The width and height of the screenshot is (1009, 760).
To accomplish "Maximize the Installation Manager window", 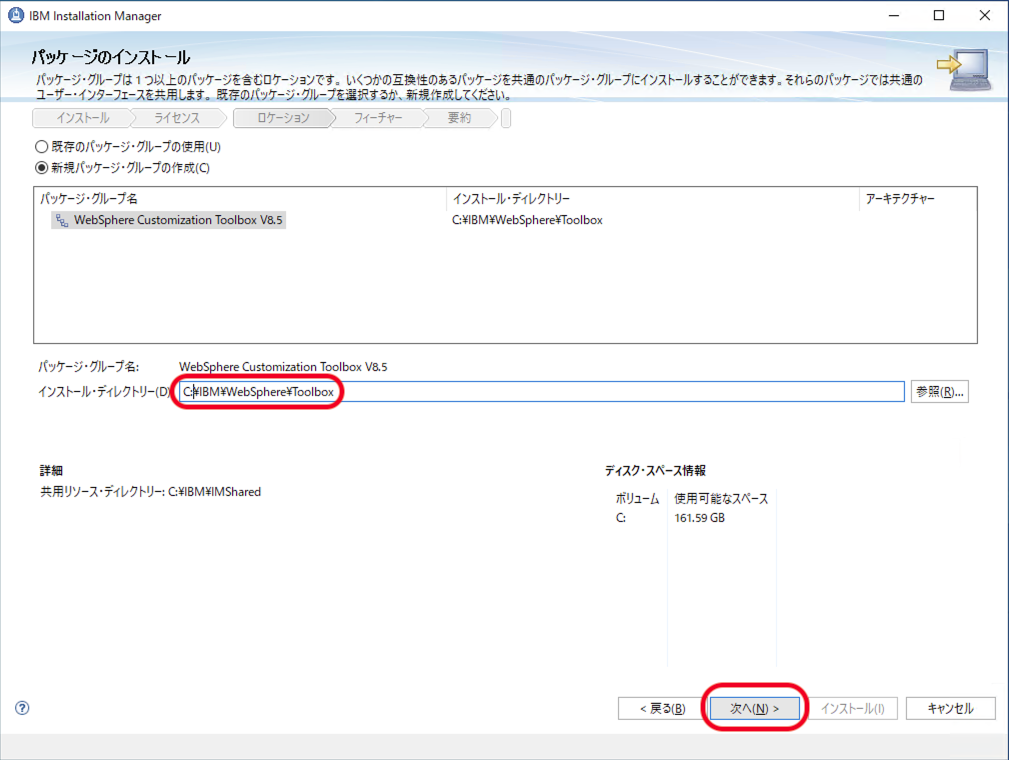I will (x=939, y=15).
